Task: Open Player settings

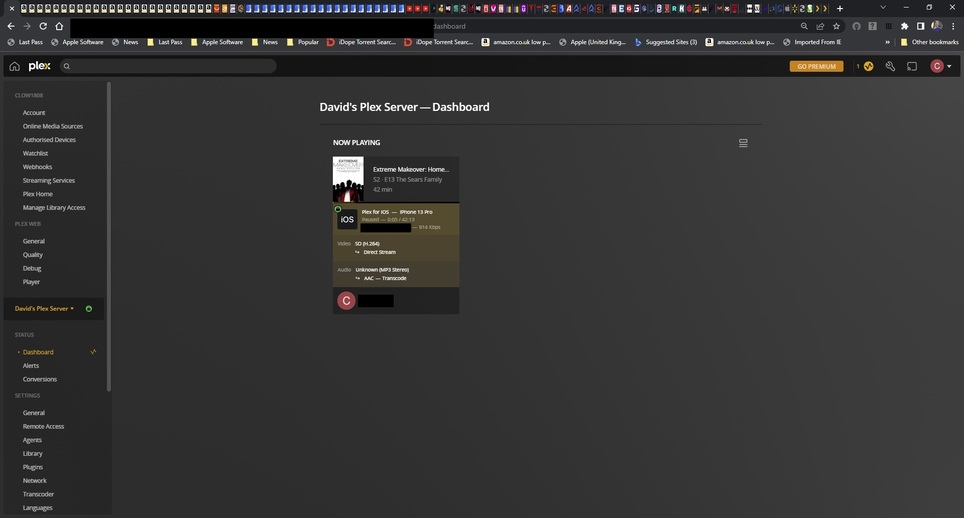Action: [31, 282]
